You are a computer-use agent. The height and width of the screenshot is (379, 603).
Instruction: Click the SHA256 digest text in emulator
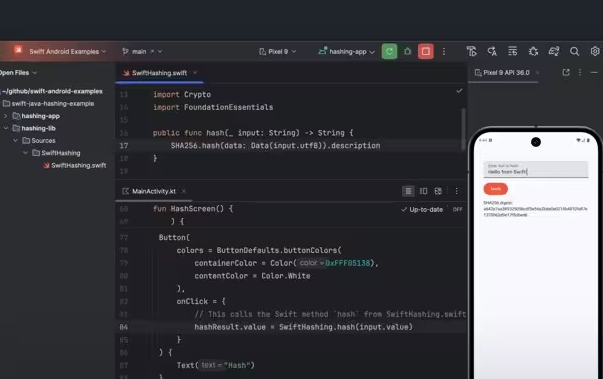click(535, 209)
